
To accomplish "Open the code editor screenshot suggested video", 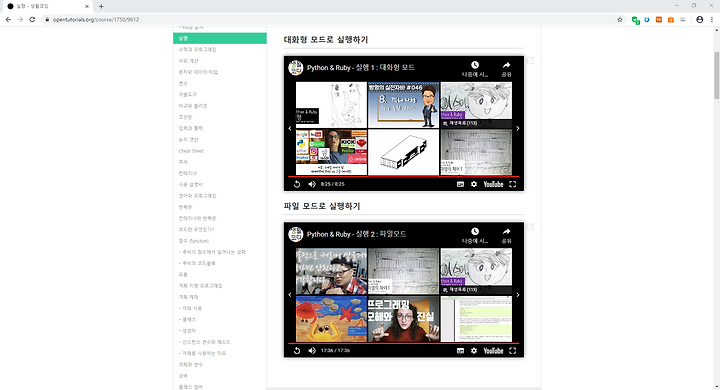I will point(476,319).
